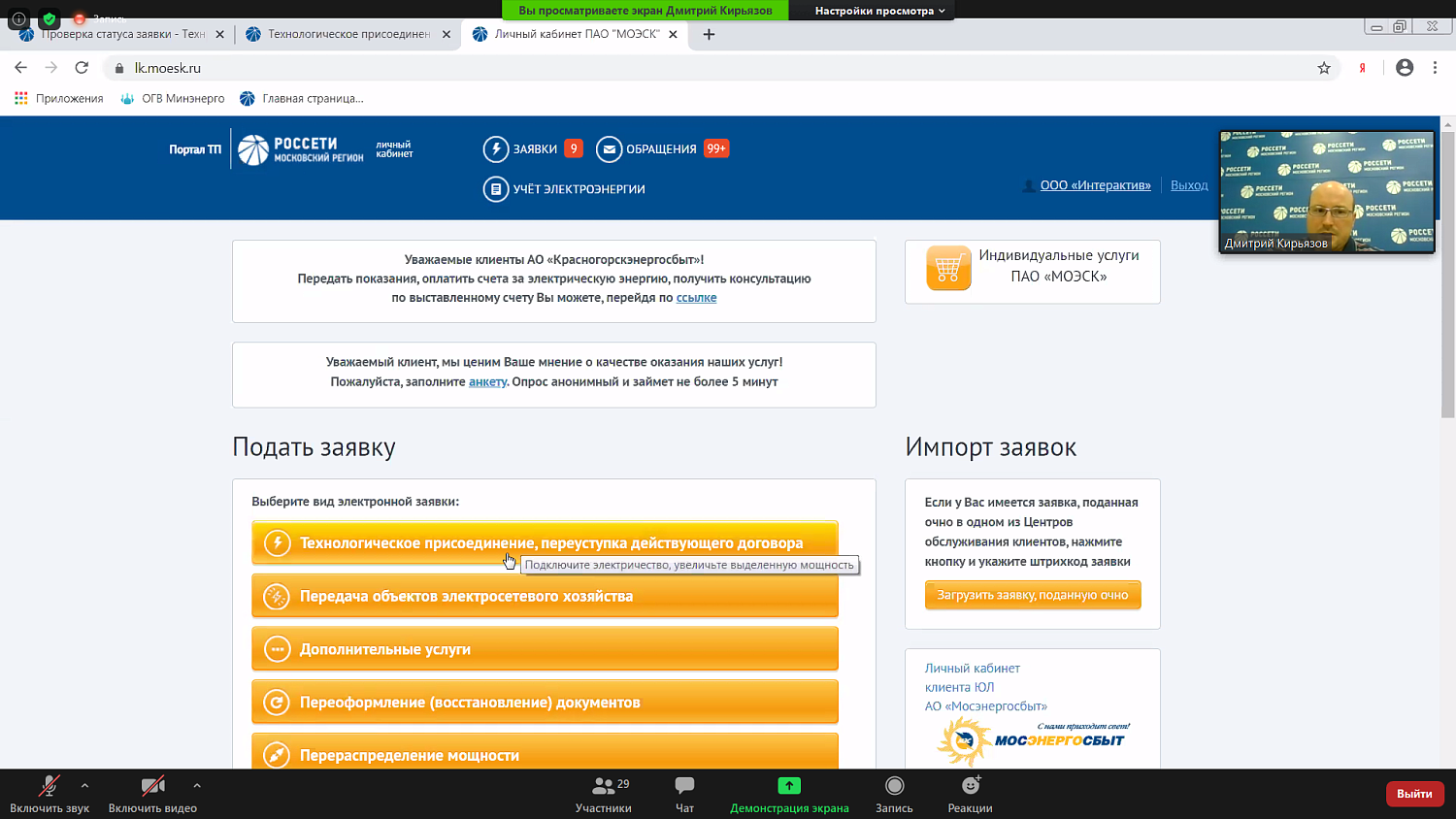Open Приложения bookmarks shortcut
Image resolution: width=1456 pixels, height=819 pixels.
click(x=59, y=98)
